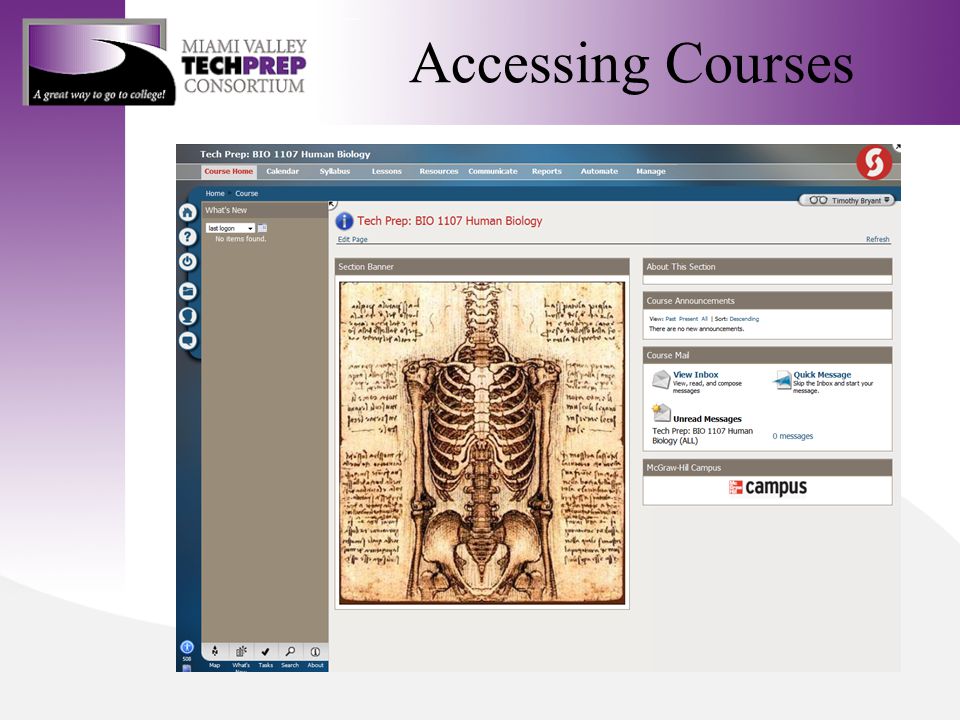Viewport: 960px width, 720px height.
Task: Click the skeleton Section Banner image
Action: point(482,443)
